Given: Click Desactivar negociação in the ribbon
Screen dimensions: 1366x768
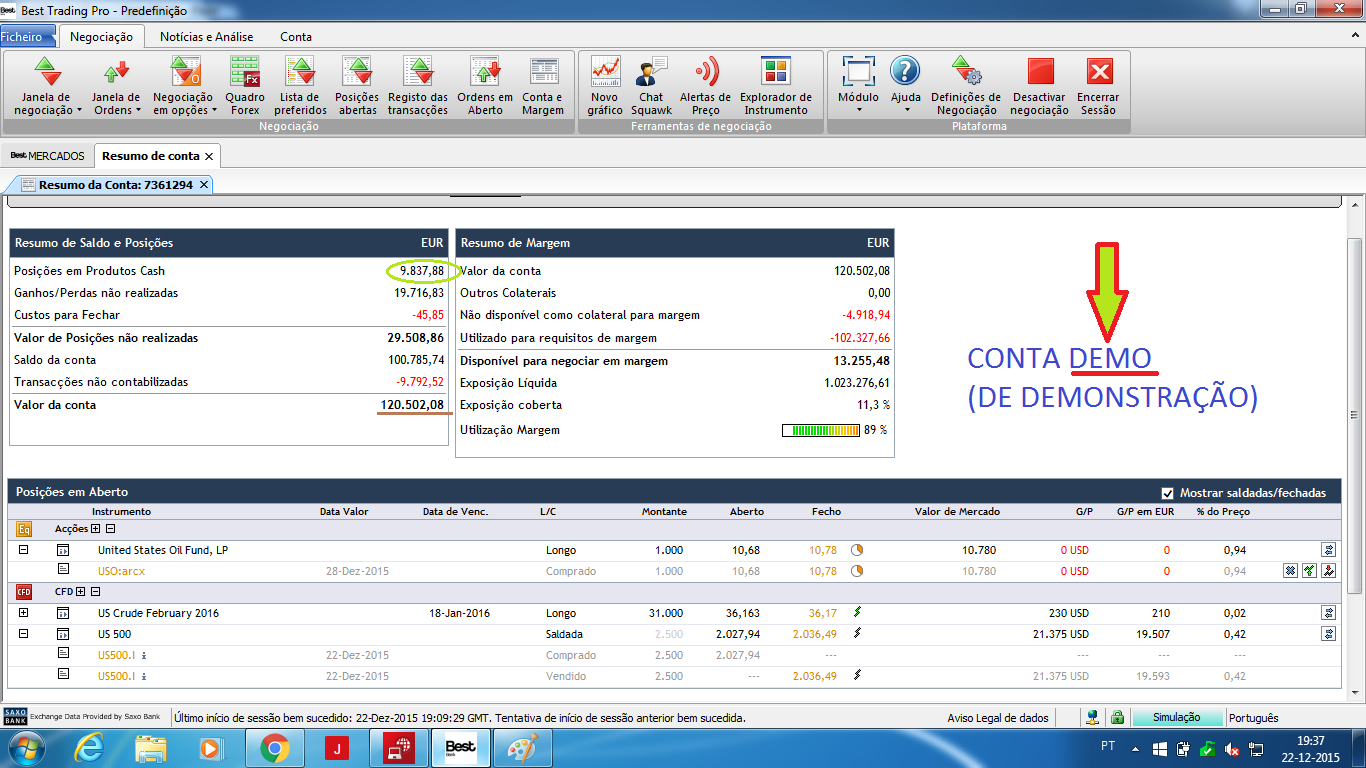Looking at the screenshot, I should [1040, 86].
